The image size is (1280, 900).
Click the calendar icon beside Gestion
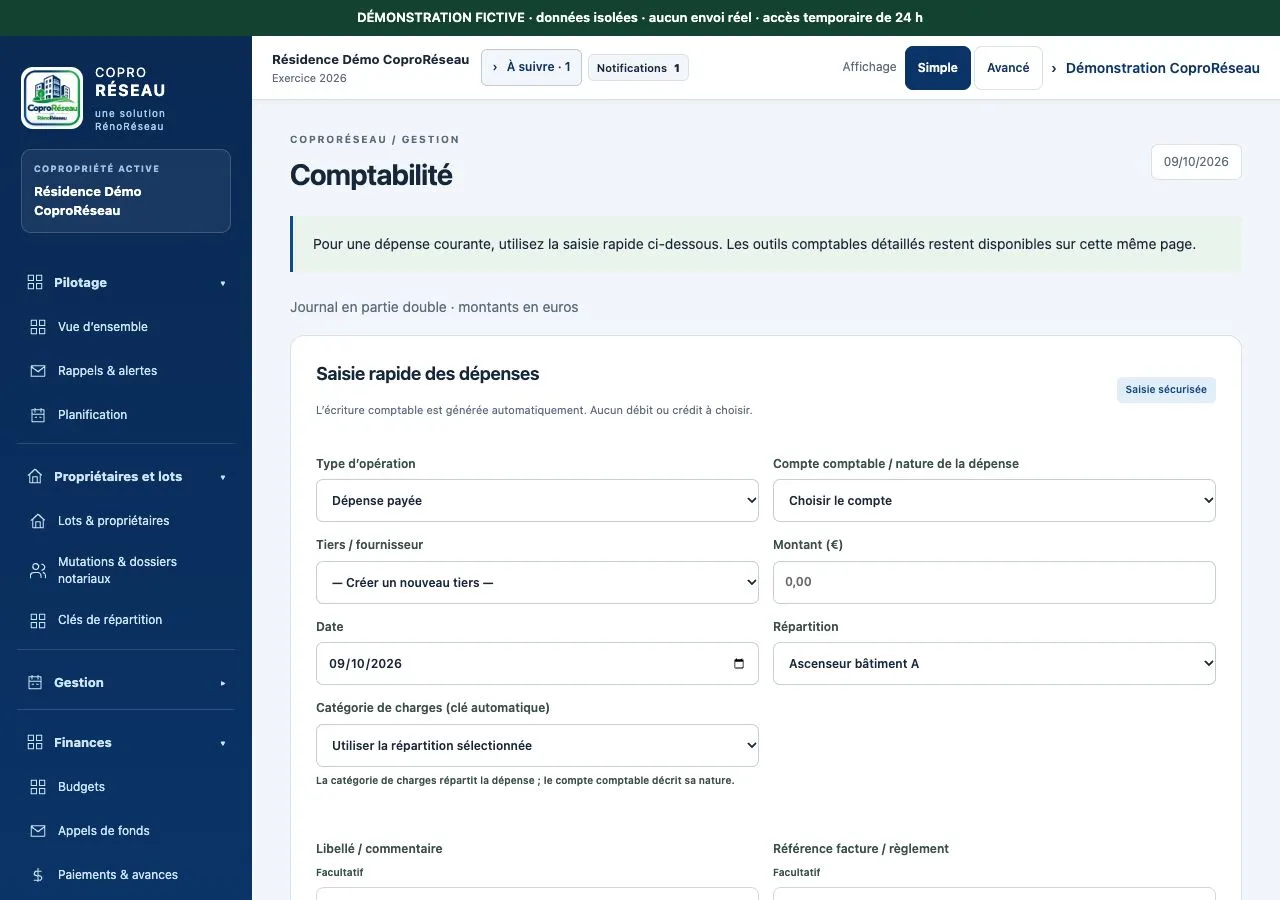coord(35,683)
